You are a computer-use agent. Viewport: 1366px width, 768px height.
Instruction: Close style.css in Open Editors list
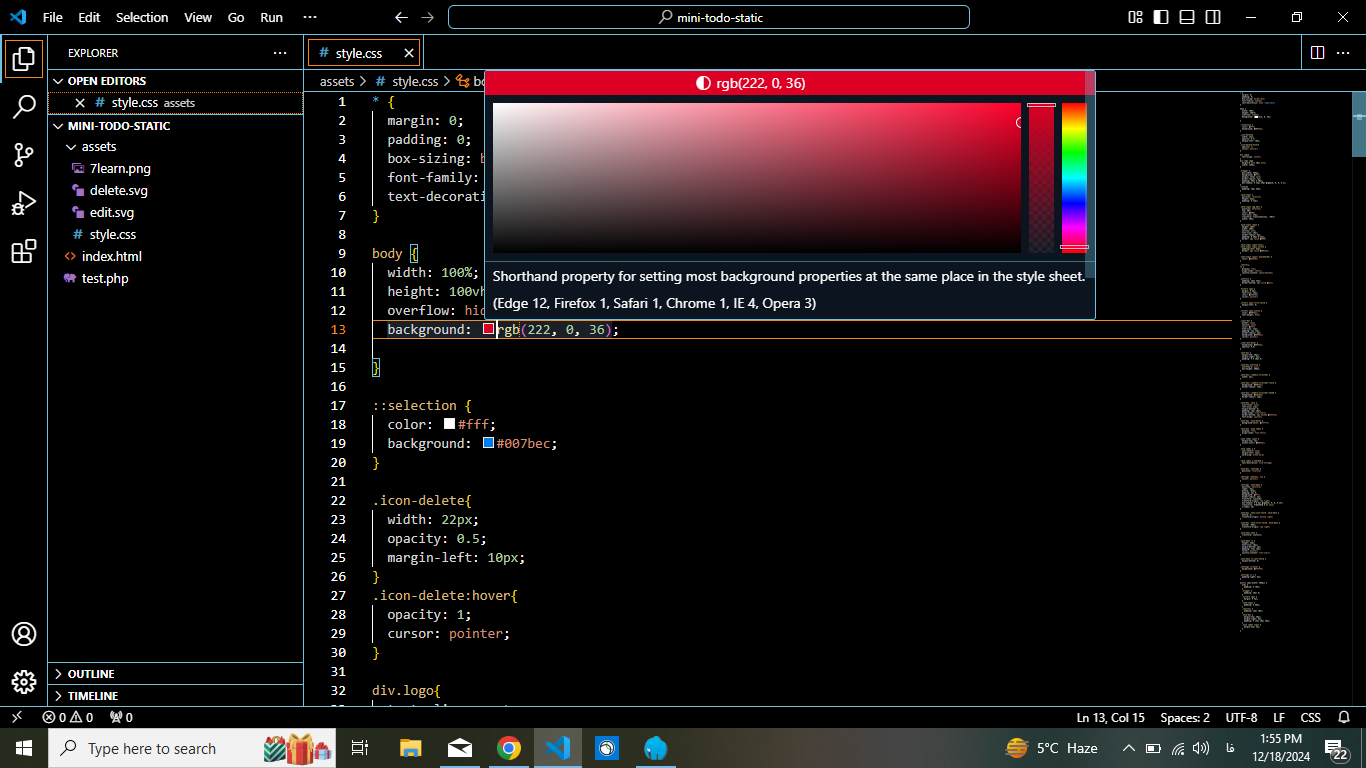80,103
